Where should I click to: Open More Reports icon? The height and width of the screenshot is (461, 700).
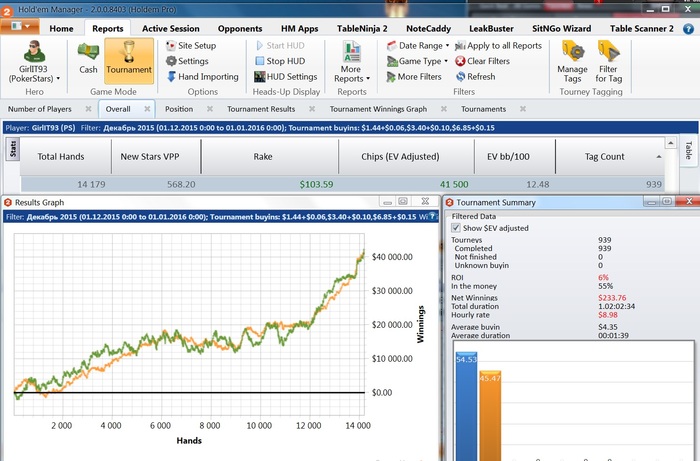[352, 51]
